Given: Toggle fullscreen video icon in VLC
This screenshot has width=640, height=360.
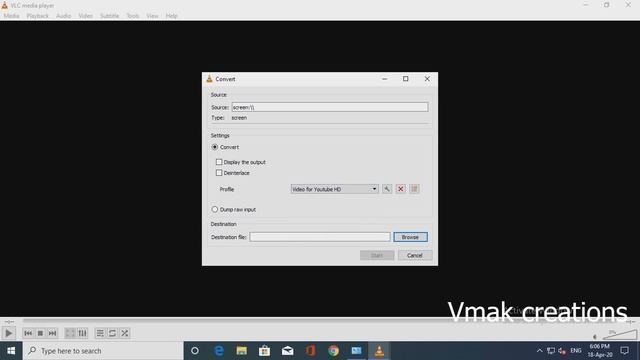Looking at the screenshot, I should click(70, 333).
